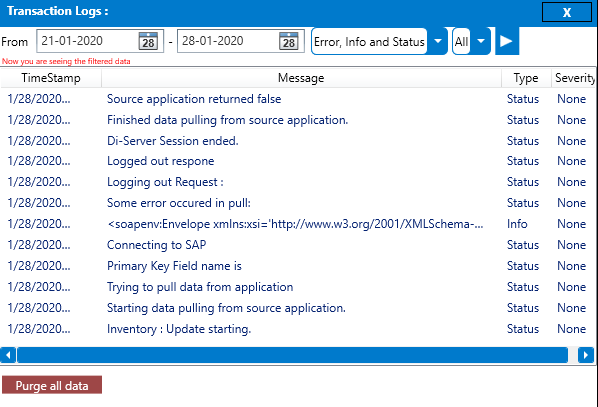The width and height of the screenshot is (598, 407).
Task: Click timestamp of 'Source application returned false'
Action: [x=39, y=99]
